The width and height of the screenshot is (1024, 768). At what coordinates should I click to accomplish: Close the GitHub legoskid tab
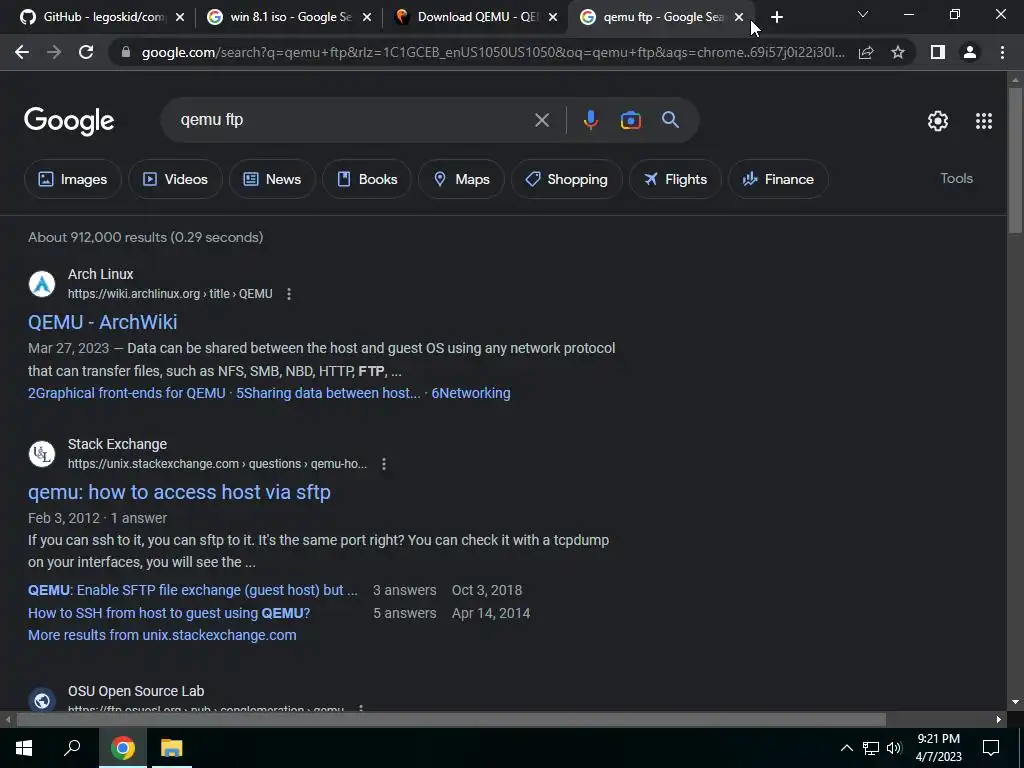click(180, 18)
